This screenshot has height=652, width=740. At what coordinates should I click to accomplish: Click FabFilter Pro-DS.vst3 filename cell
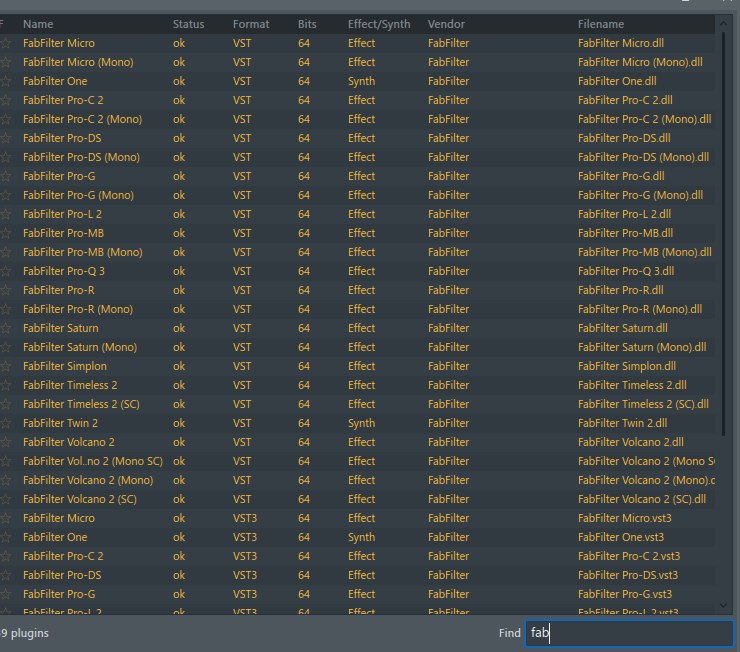tap(628, 575)
